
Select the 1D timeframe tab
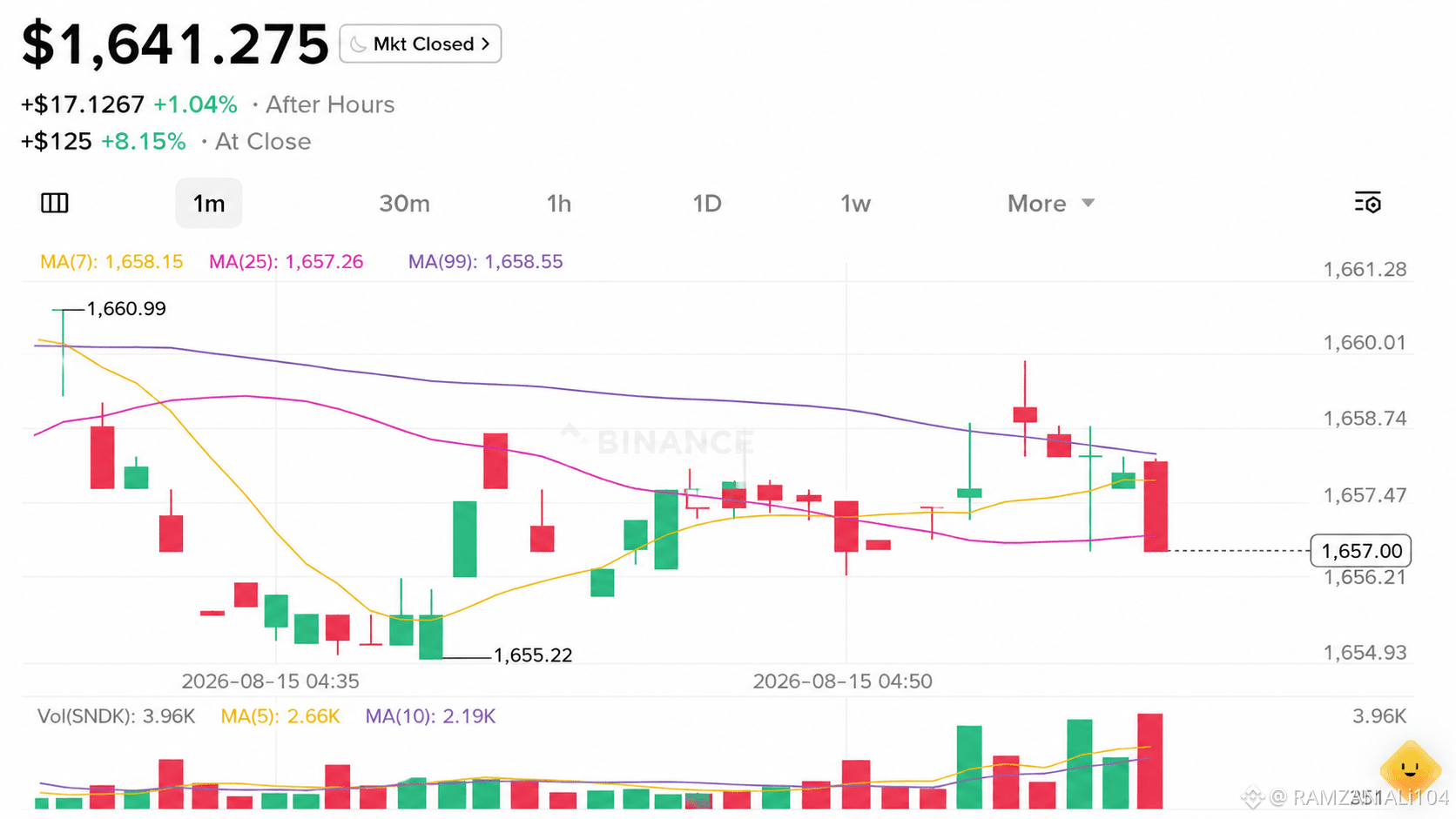click(x=707, y=204)
